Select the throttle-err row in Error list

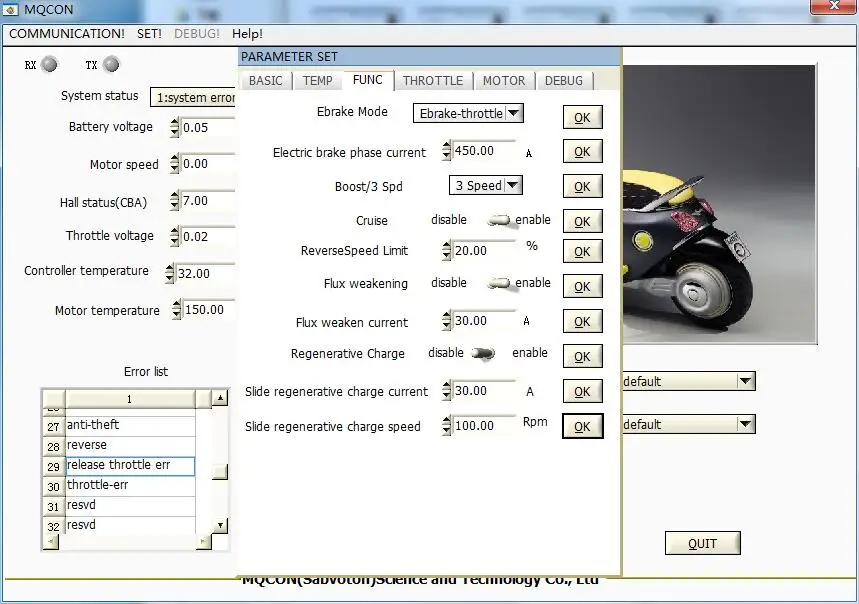pyautogui.click(x=130, y=485)
